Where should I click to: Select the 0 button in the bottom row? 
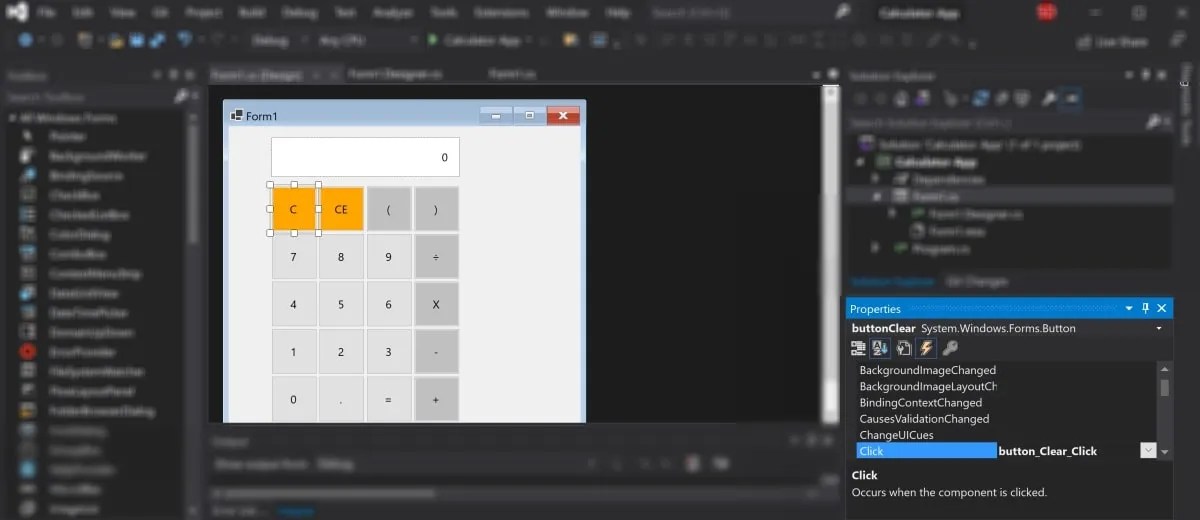(x=293, y=399)
